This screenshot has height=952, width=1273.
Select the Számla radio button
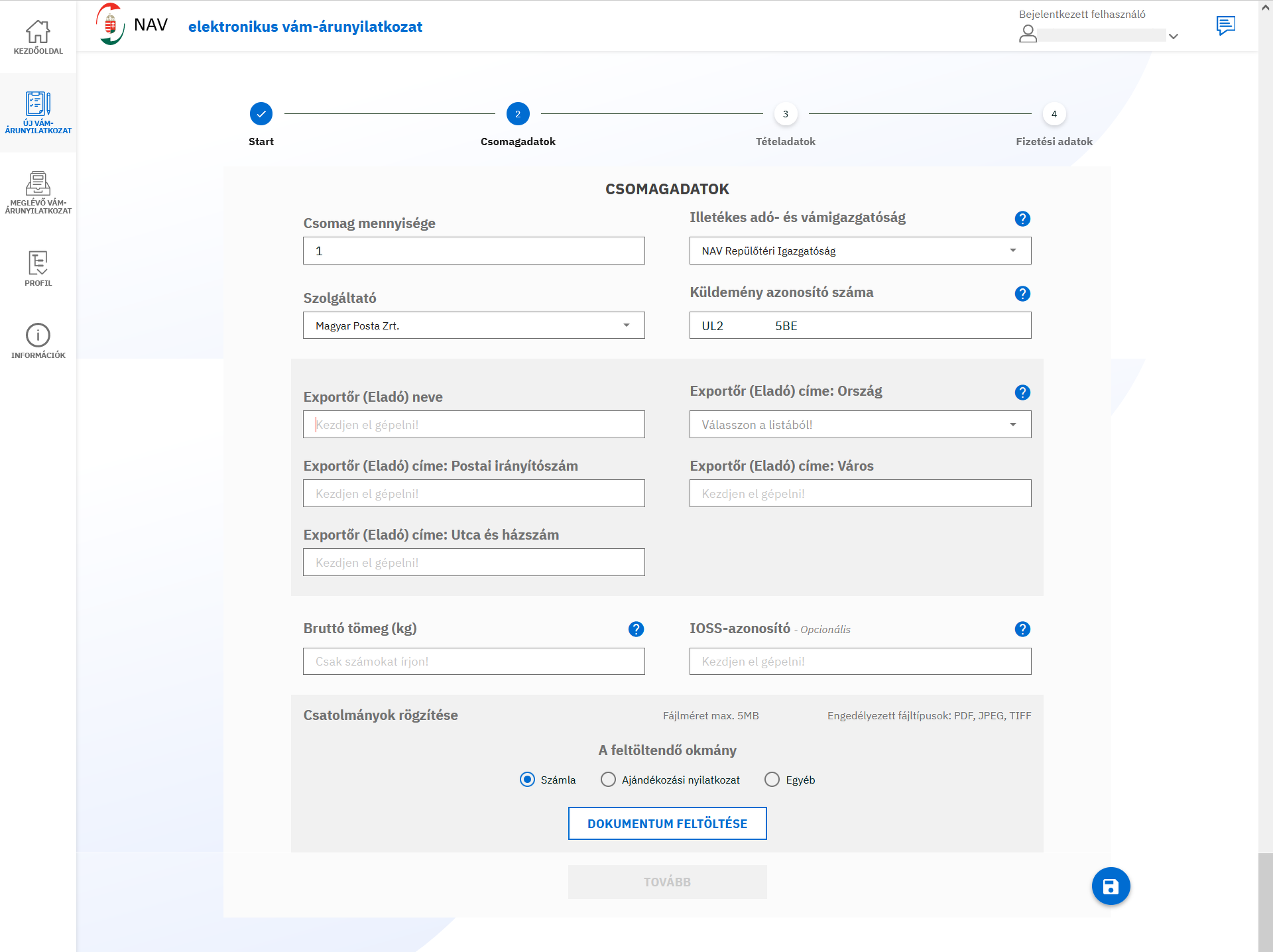pos(527,780)
